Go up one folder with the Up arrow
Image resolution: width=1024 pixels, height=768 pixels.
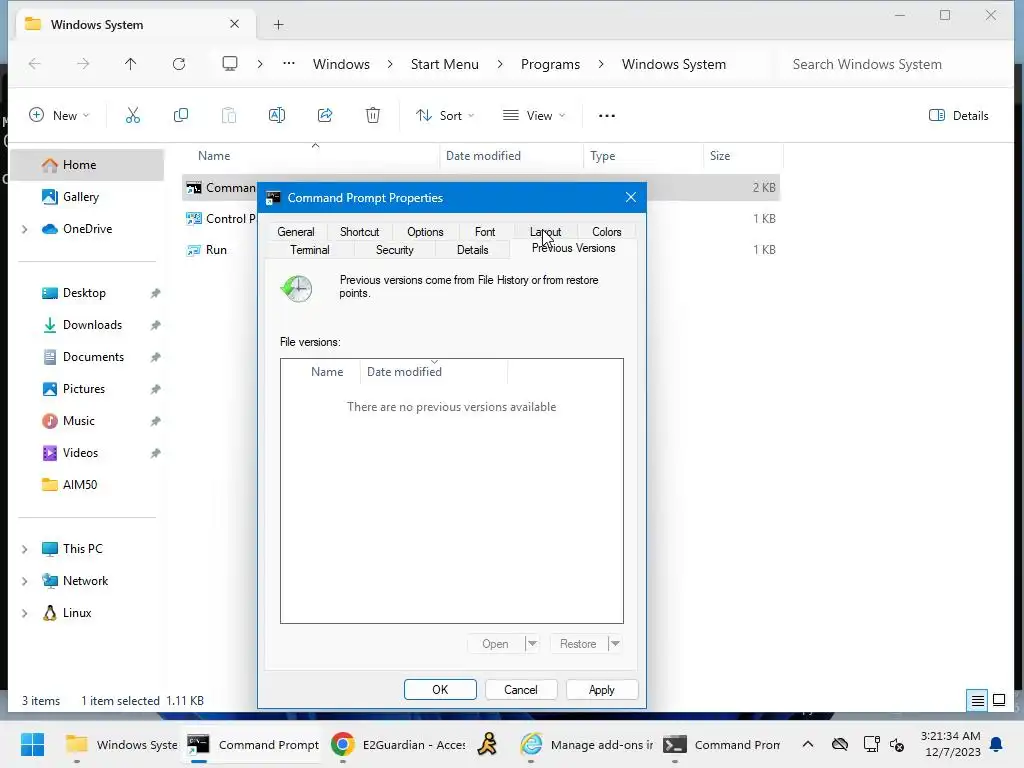pos(131,64)
